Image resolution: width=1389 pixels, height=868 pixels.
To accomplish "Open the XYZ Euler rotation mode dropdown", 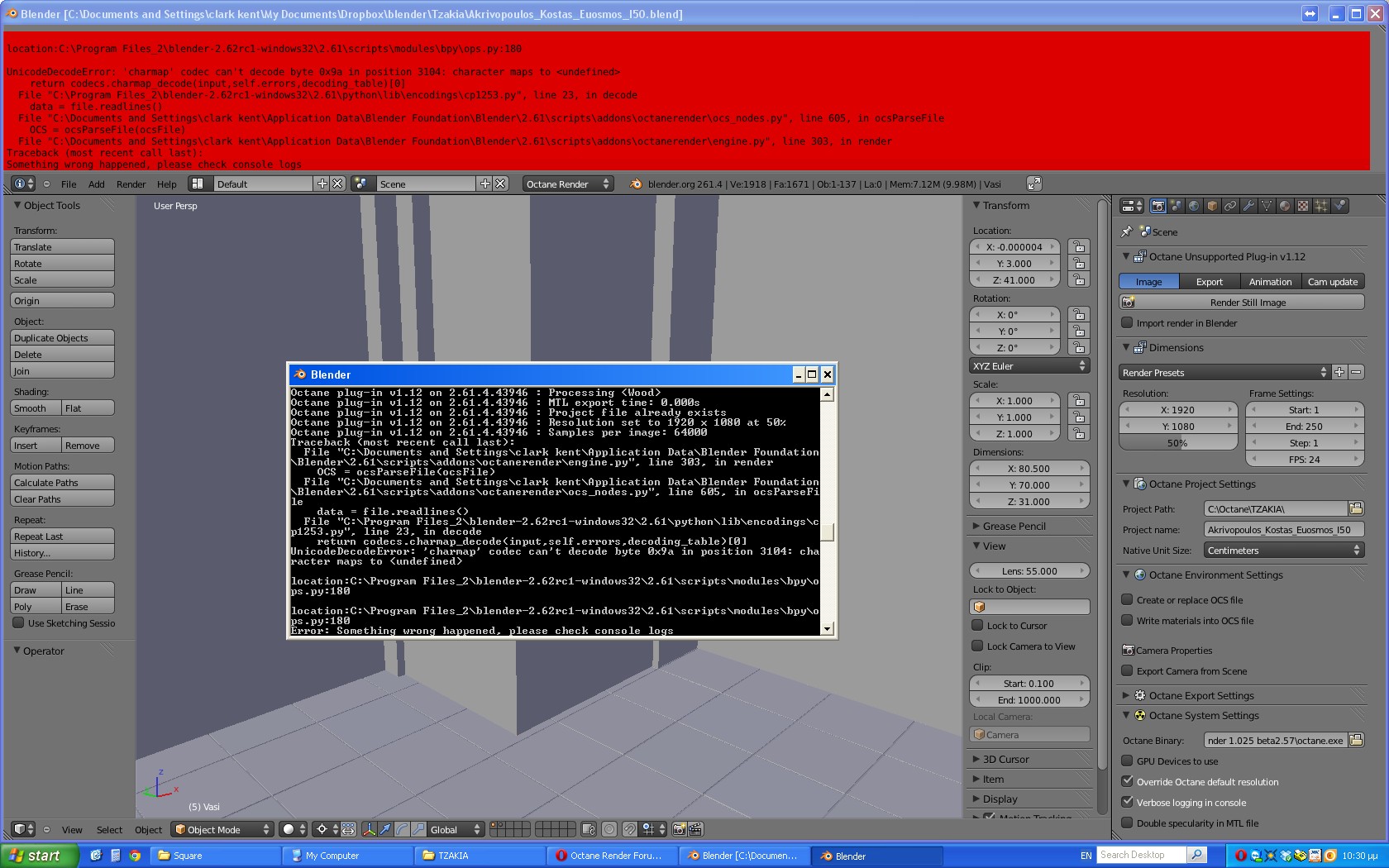I will pyautogui.click(x=1029, y=365).
